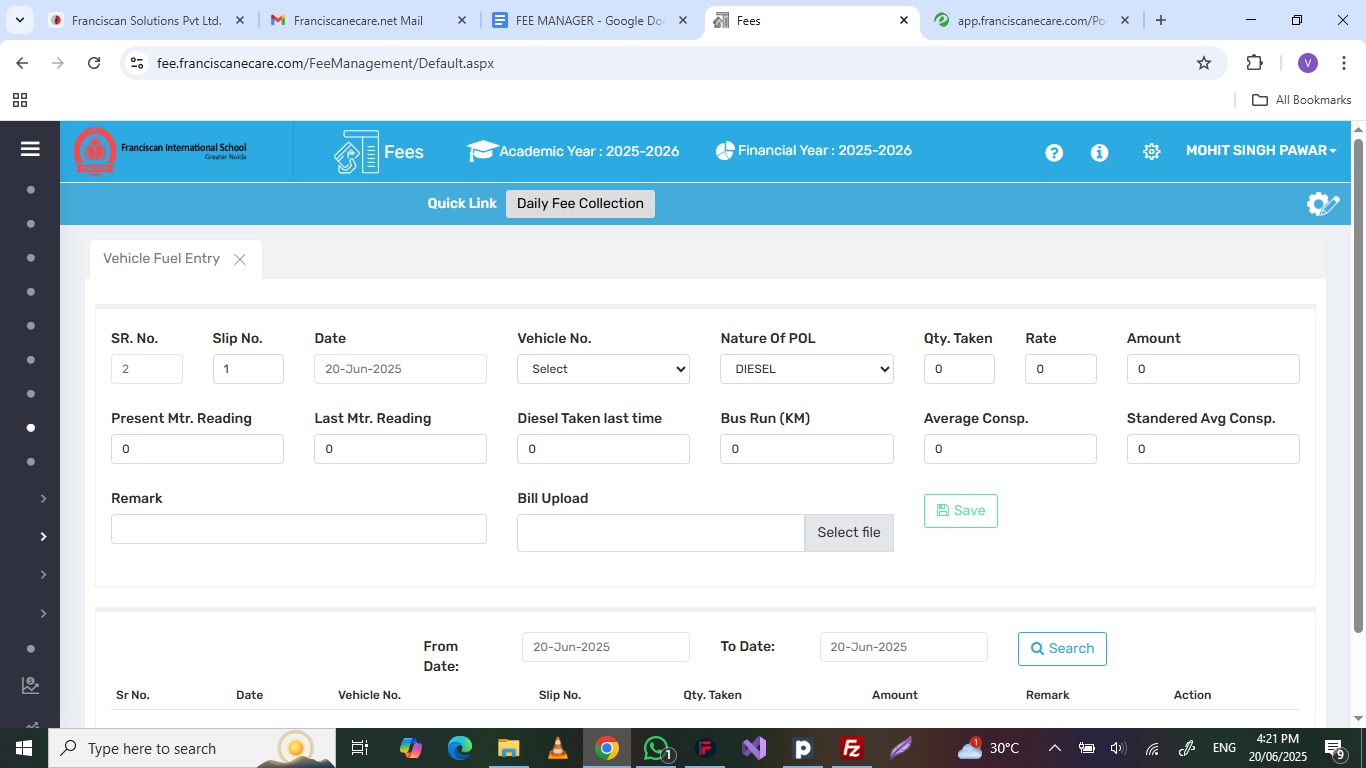Bookmark this page with star icon
The height and width of the screenshot is (768, 1366).
click(1204, 63)
